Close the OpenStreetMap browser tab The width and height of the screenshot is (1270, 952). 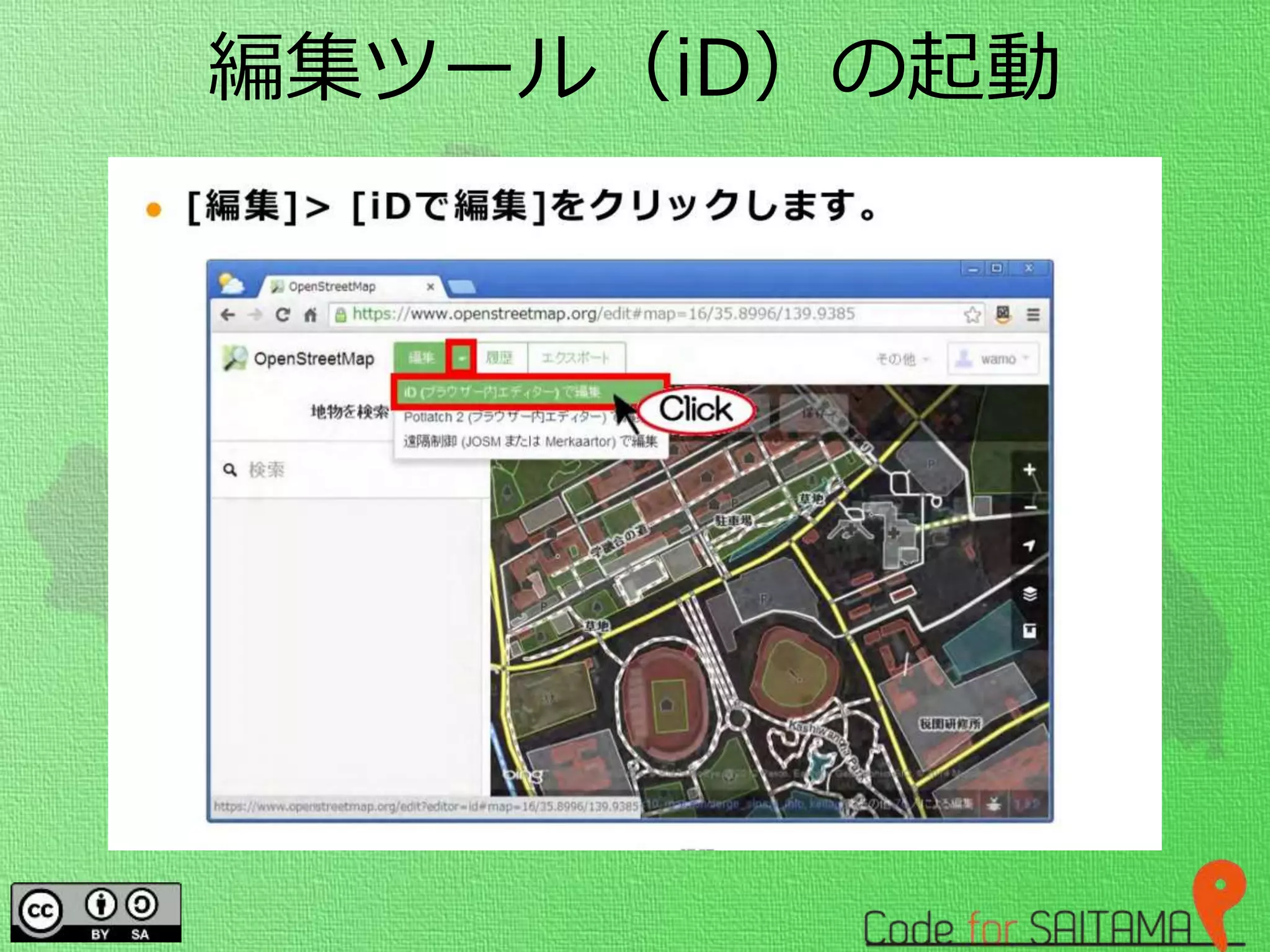click(x=430, y=286)
